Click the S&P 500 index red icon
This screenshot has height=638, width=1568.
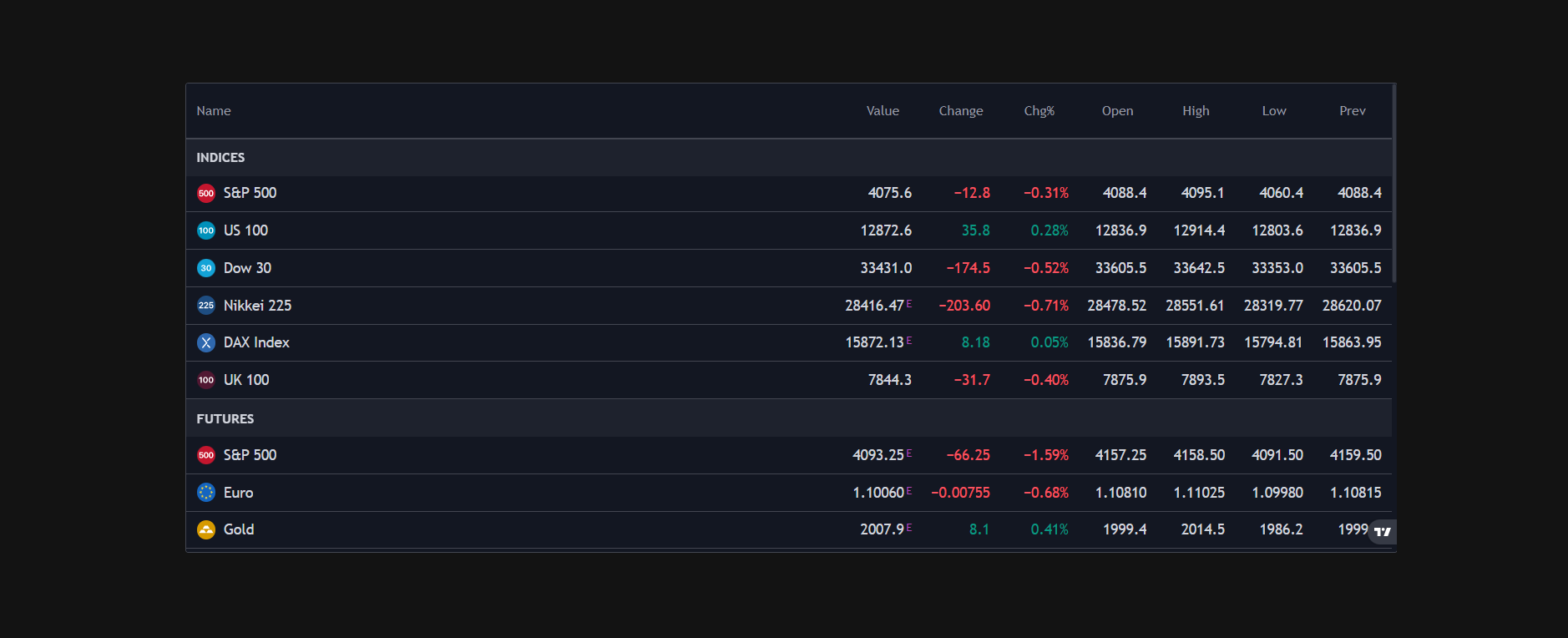pyautogui.click(x=206, y=193)
